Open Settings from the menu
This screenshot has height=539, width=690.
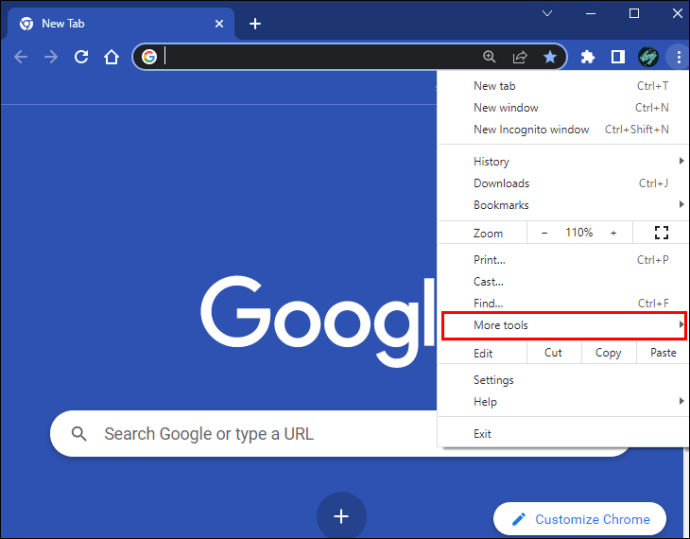pyautogui.click(x=563, y=380)
